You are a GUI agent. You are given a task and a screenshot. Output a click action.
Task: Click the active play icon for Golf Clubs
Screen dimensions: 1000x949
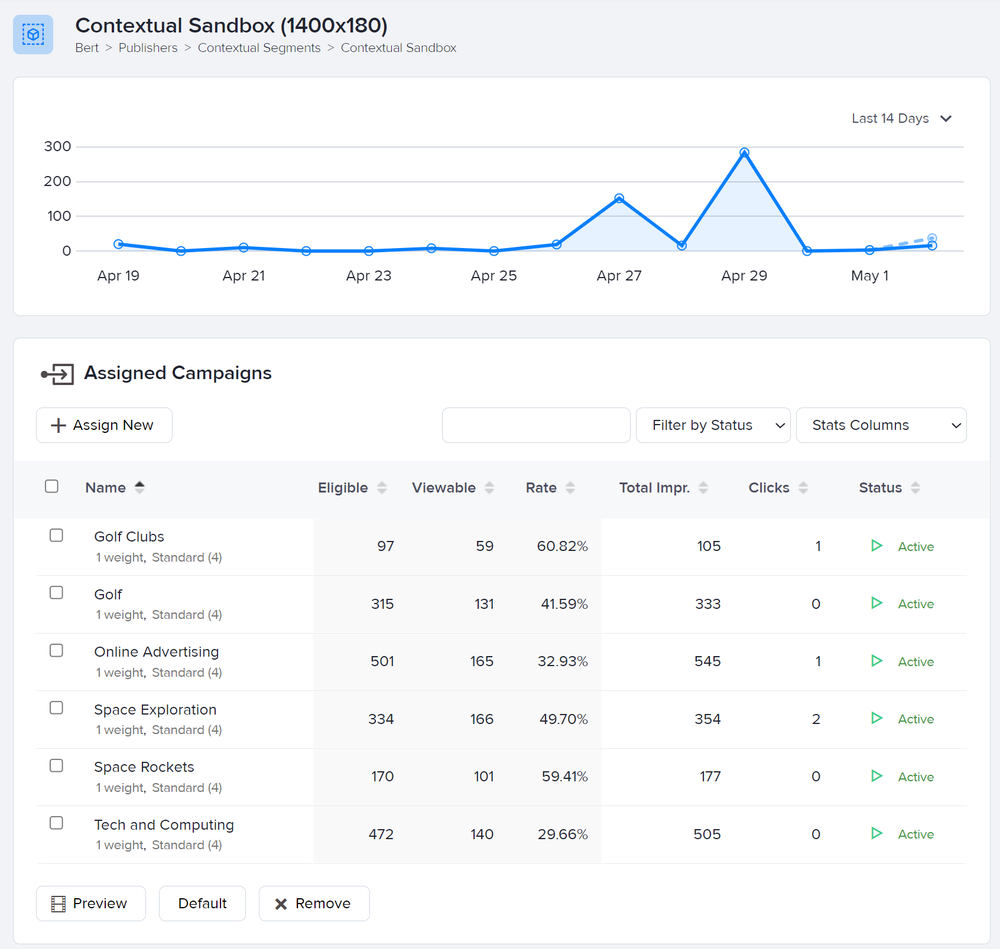pos(877,546)
